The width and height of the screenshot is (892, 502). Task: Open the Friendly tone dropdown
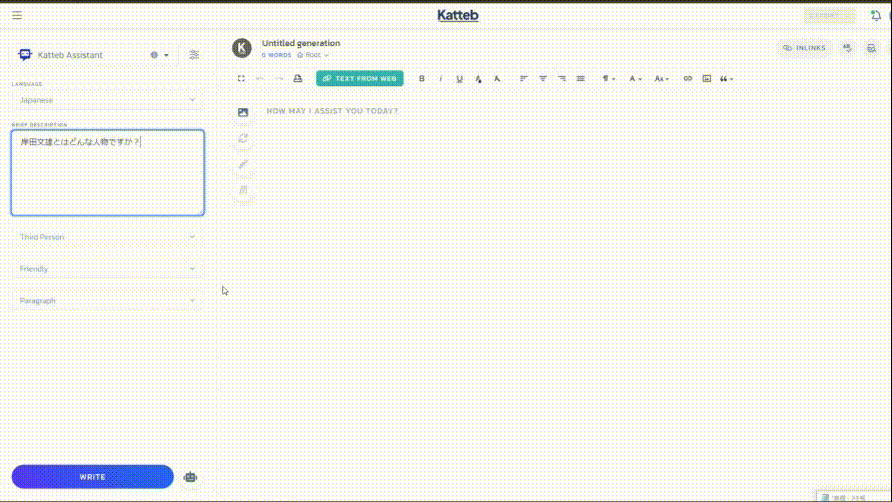[x=108, y=269]
